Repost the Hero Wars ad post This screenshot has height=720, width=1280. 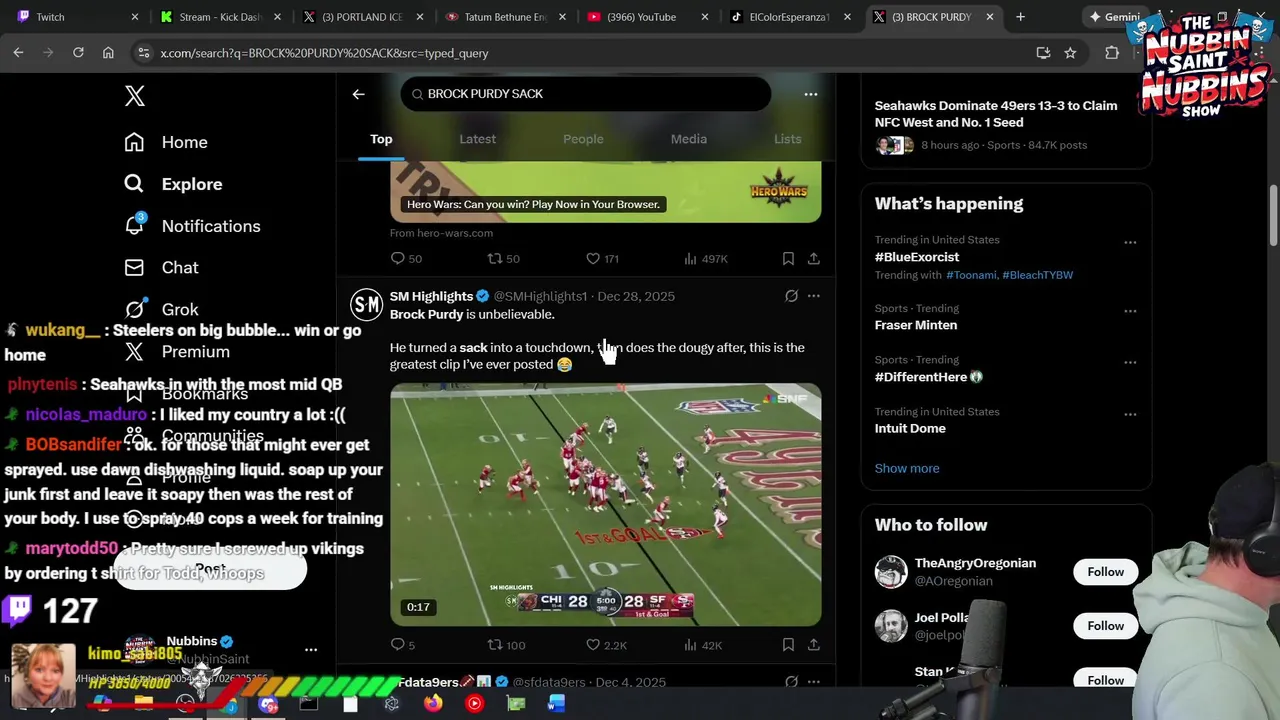pos(503,258)
